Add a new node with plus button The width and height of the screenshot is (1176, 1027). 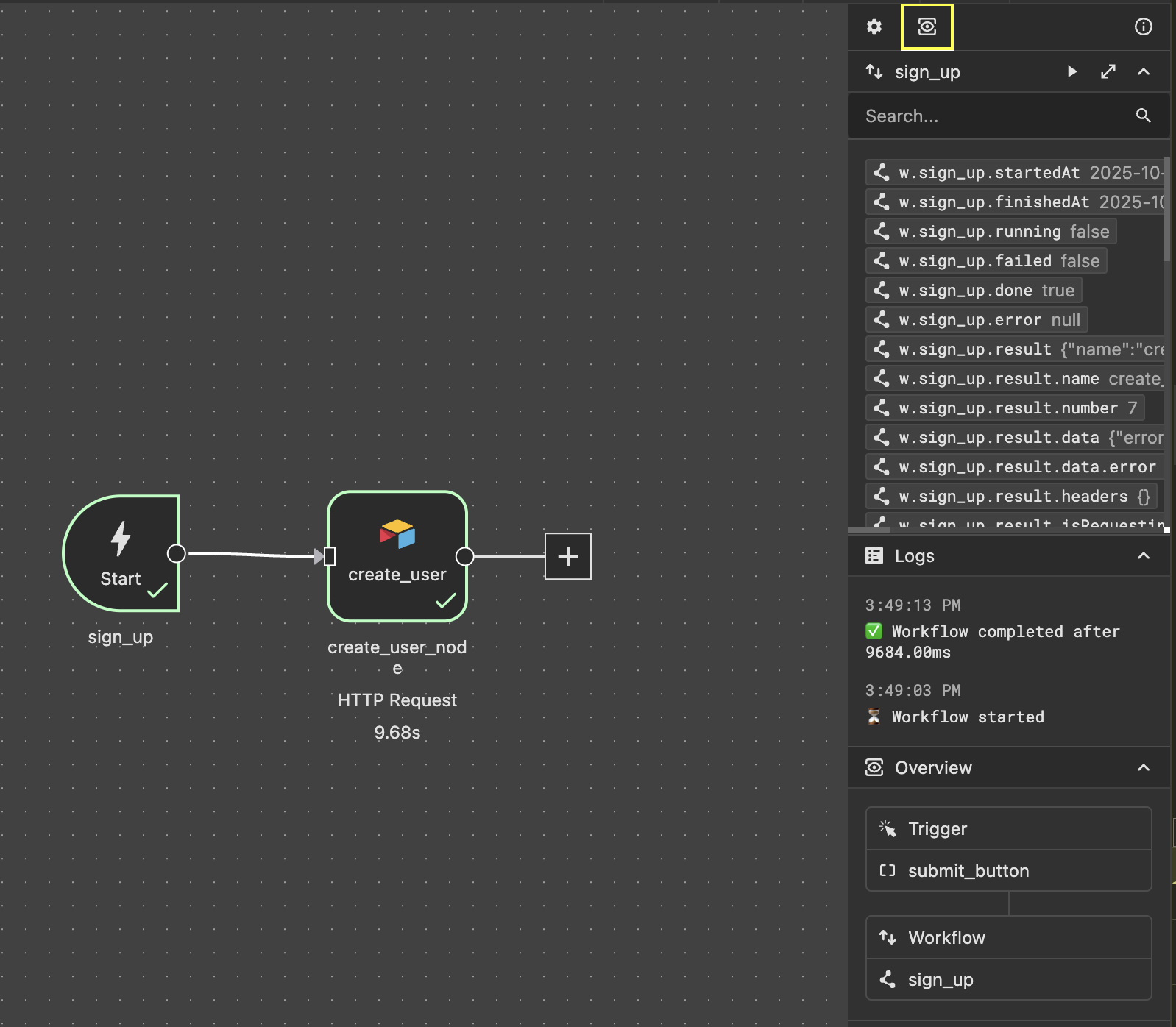tap(568, 556)
